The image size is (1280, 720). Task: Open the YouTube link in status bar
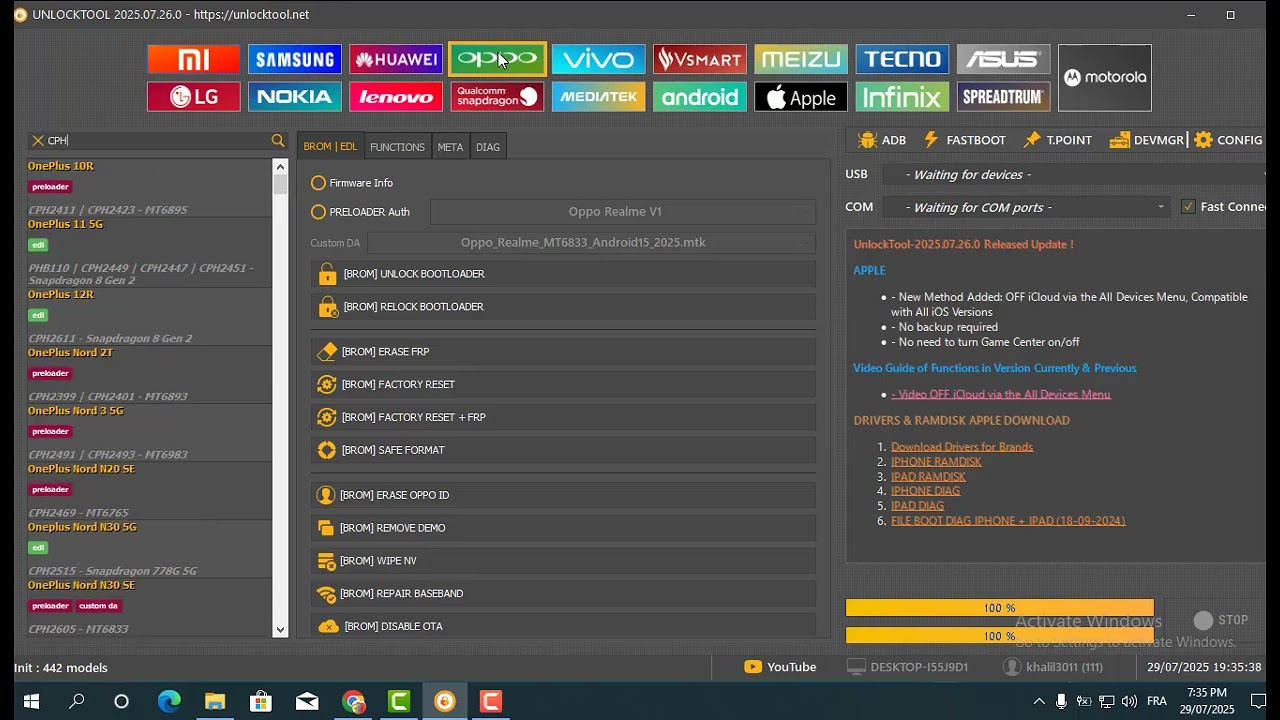(780, 667)
